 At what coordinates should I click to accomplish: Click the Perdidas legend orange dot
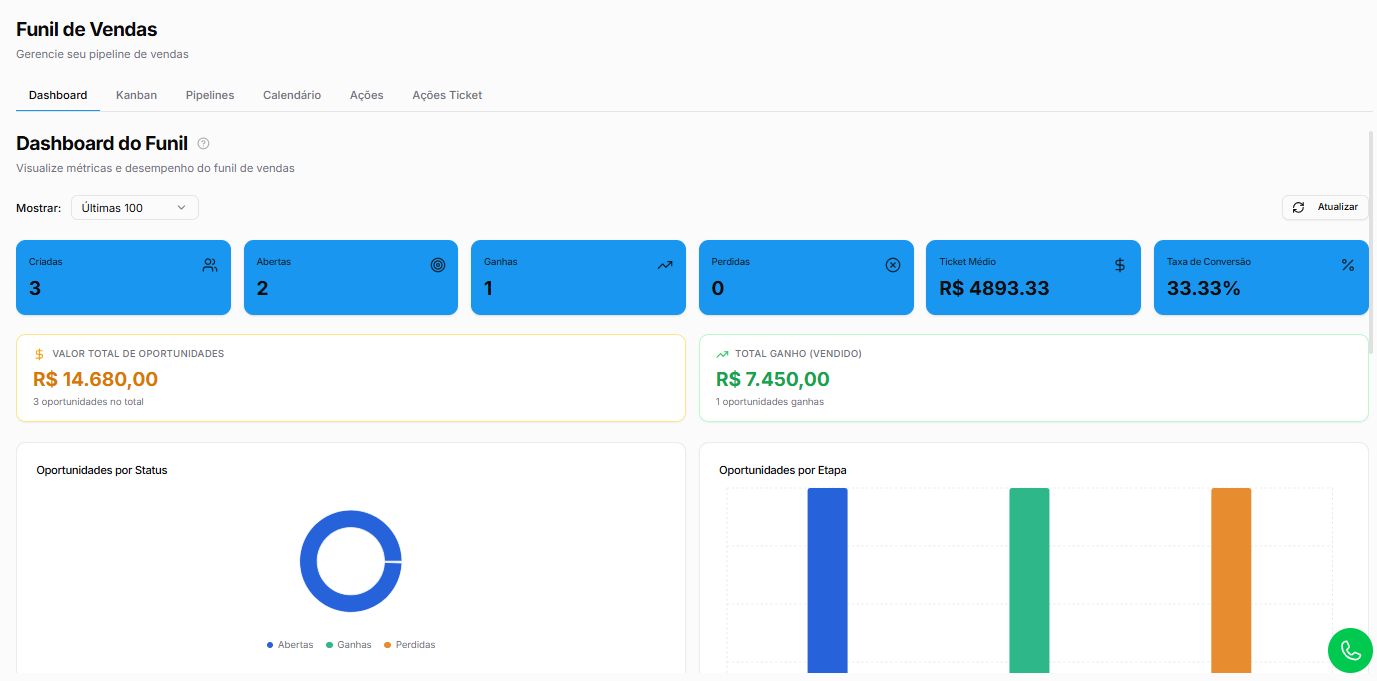(388, 645)
